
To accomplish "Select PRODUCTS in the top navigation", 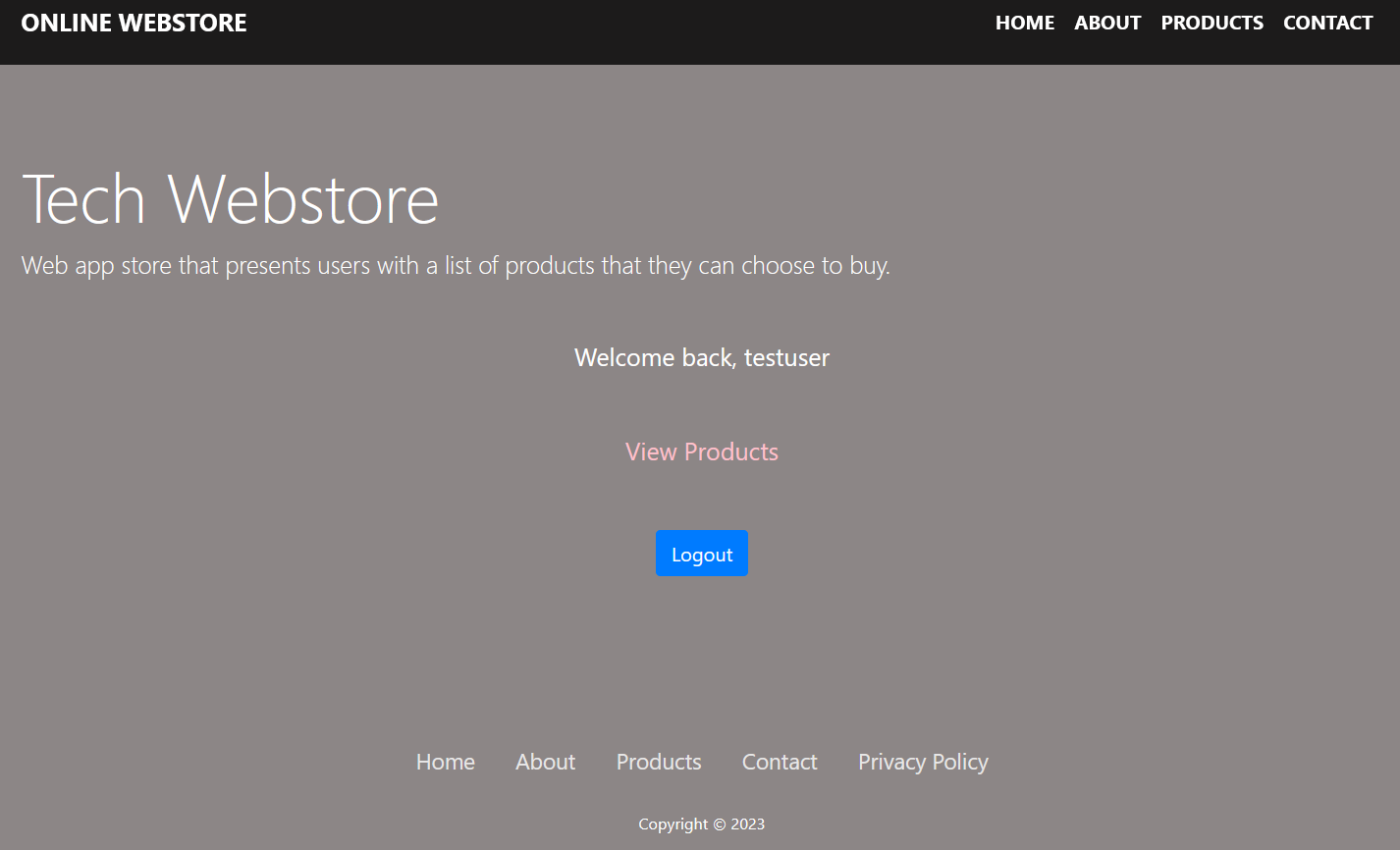I will coord(1212,22).
